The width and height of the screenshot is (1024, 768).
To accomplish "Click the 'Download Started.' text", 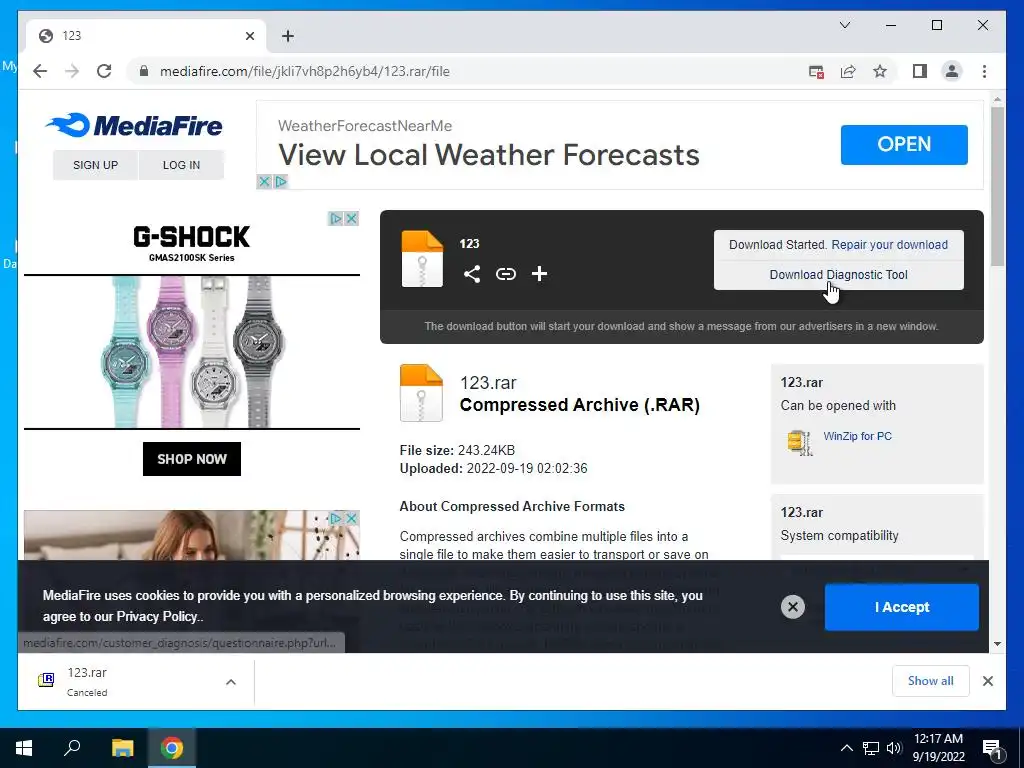I will tap(778, 244).
